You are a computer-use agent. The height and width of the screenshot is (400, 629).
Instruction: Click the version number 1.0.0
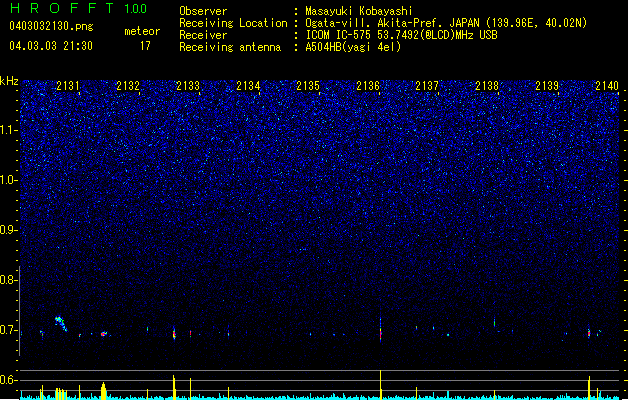(x=136, y=9)
